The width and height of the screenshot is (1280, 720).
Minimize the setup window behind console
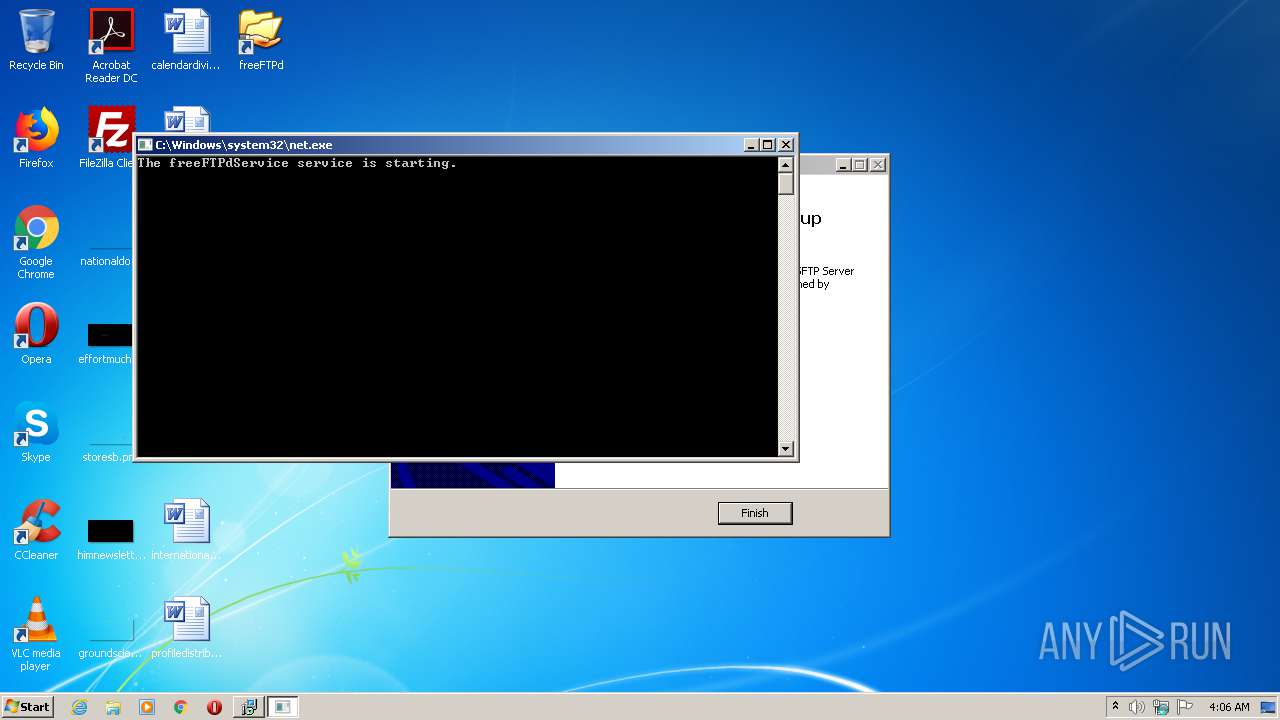coord(843,165)
